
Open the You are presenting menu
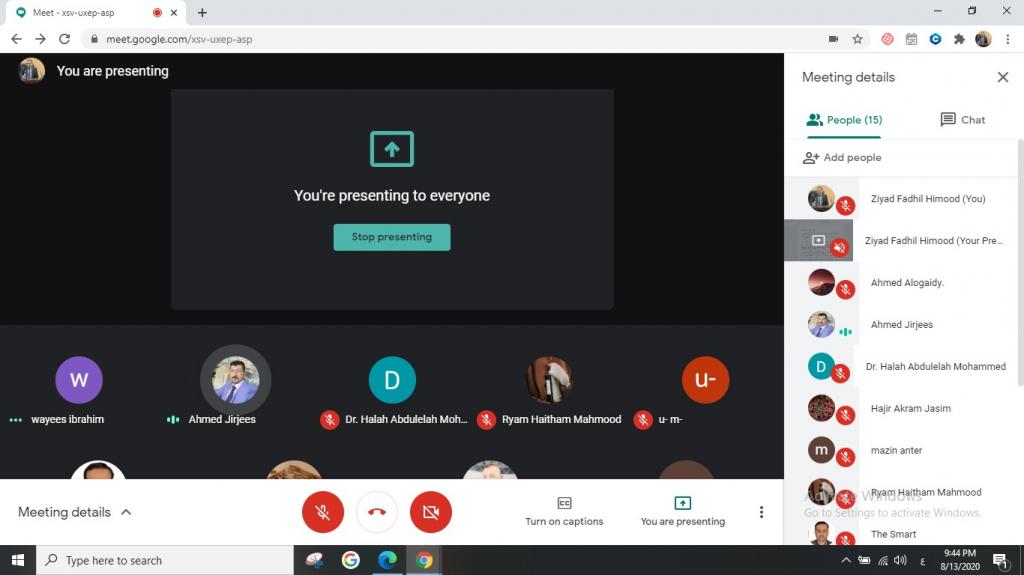coord(682,511)
